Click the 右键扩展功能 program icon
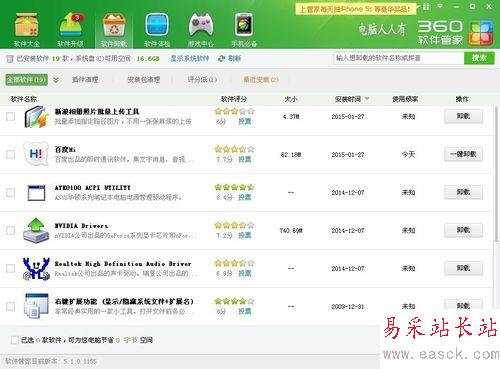This screenshot has height=369, width=500. 36,306
